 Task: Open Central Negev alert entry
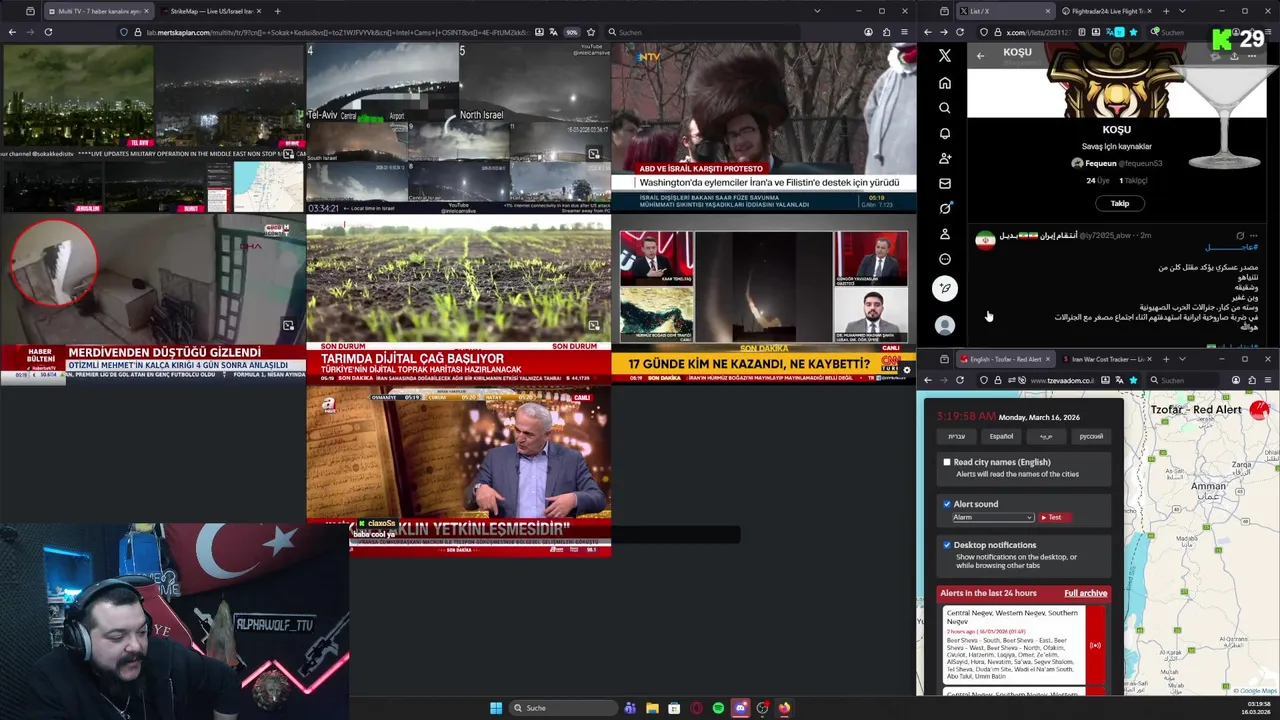point(1014,645)
